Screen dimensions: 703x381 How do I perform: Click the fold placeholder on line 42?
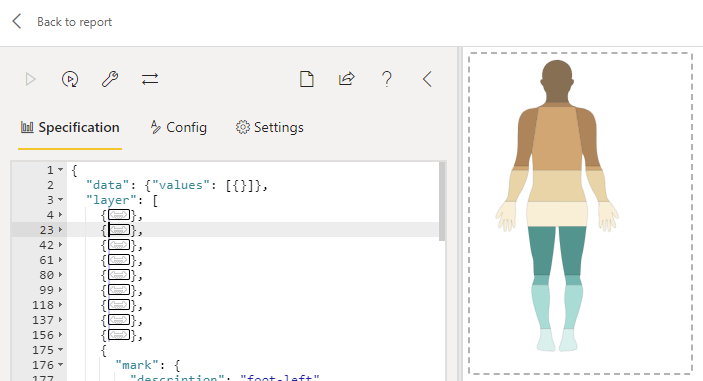pos(119,245)
